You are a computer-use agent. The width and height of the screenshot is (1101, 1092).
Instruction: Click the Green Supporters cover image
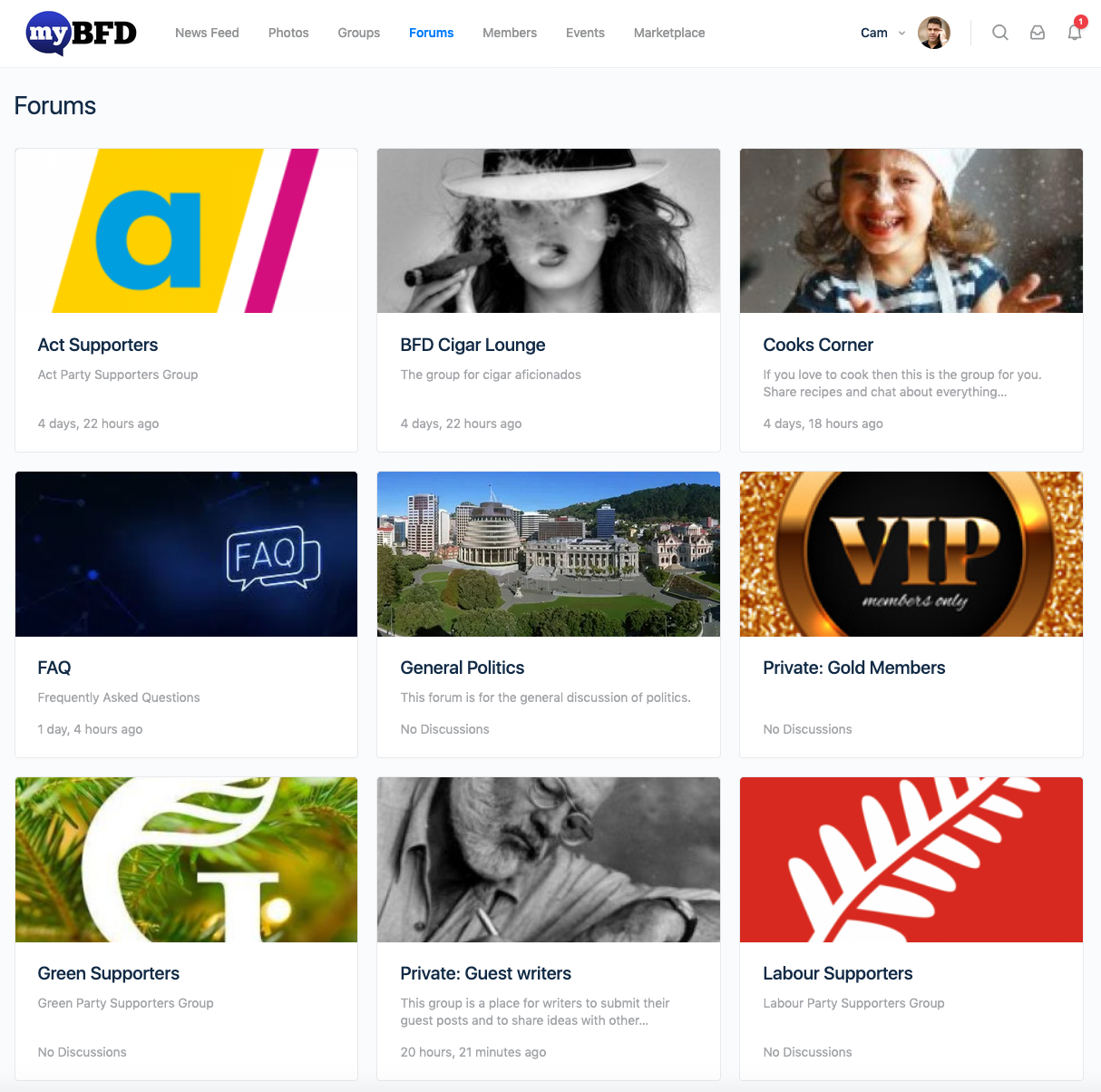pyautogui.click(x=186, y=860)
